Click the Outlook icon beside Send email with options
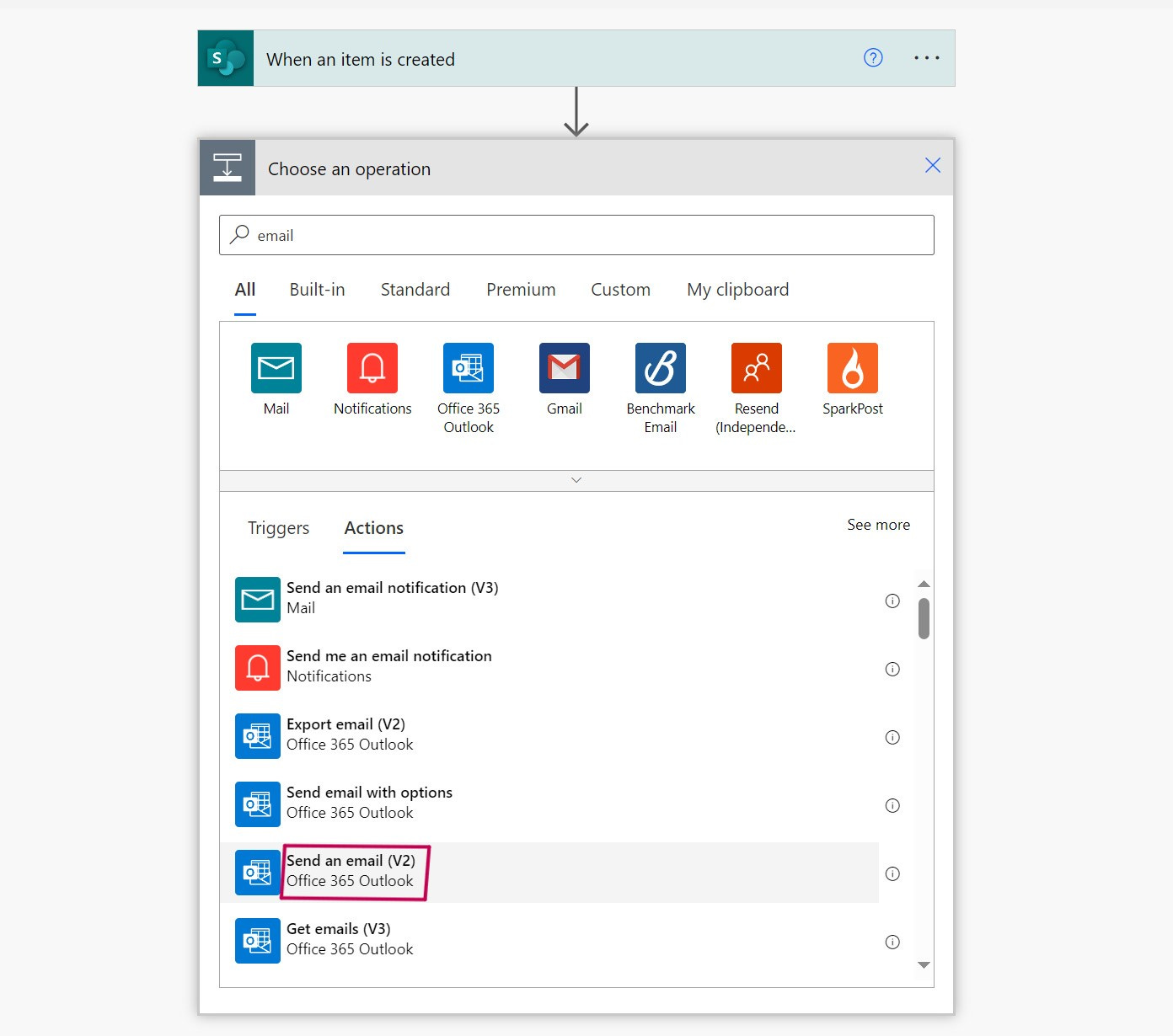 click(258, 804)
